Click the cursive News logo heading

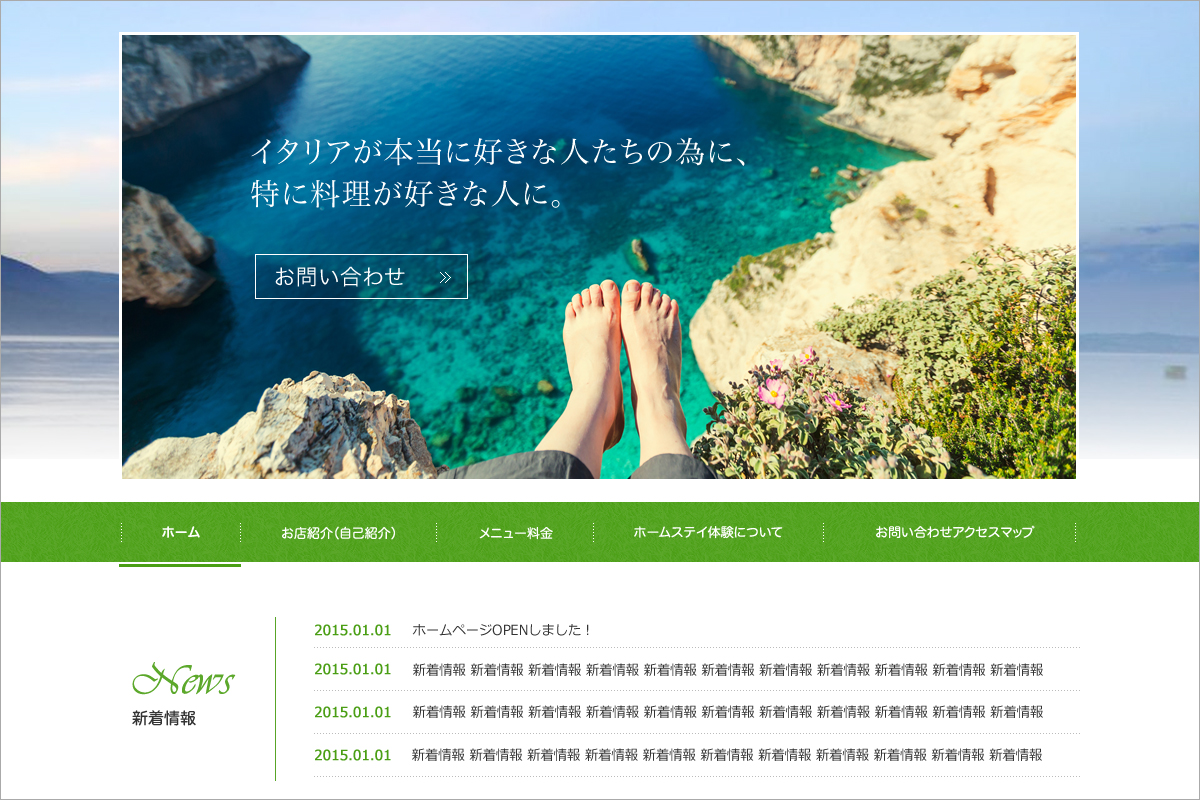tap(183, 680)
